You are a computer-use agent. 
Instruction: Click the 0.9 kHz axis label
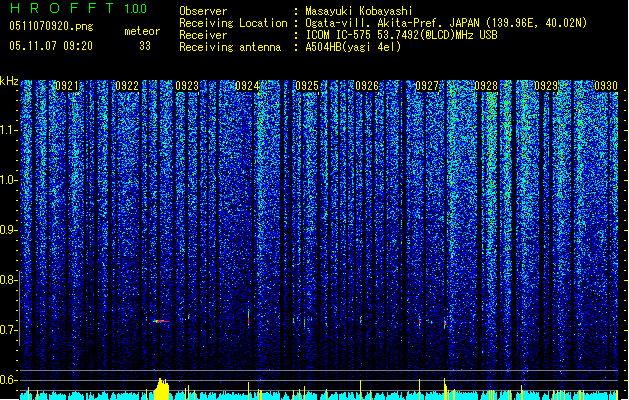[x=9, y=230]
